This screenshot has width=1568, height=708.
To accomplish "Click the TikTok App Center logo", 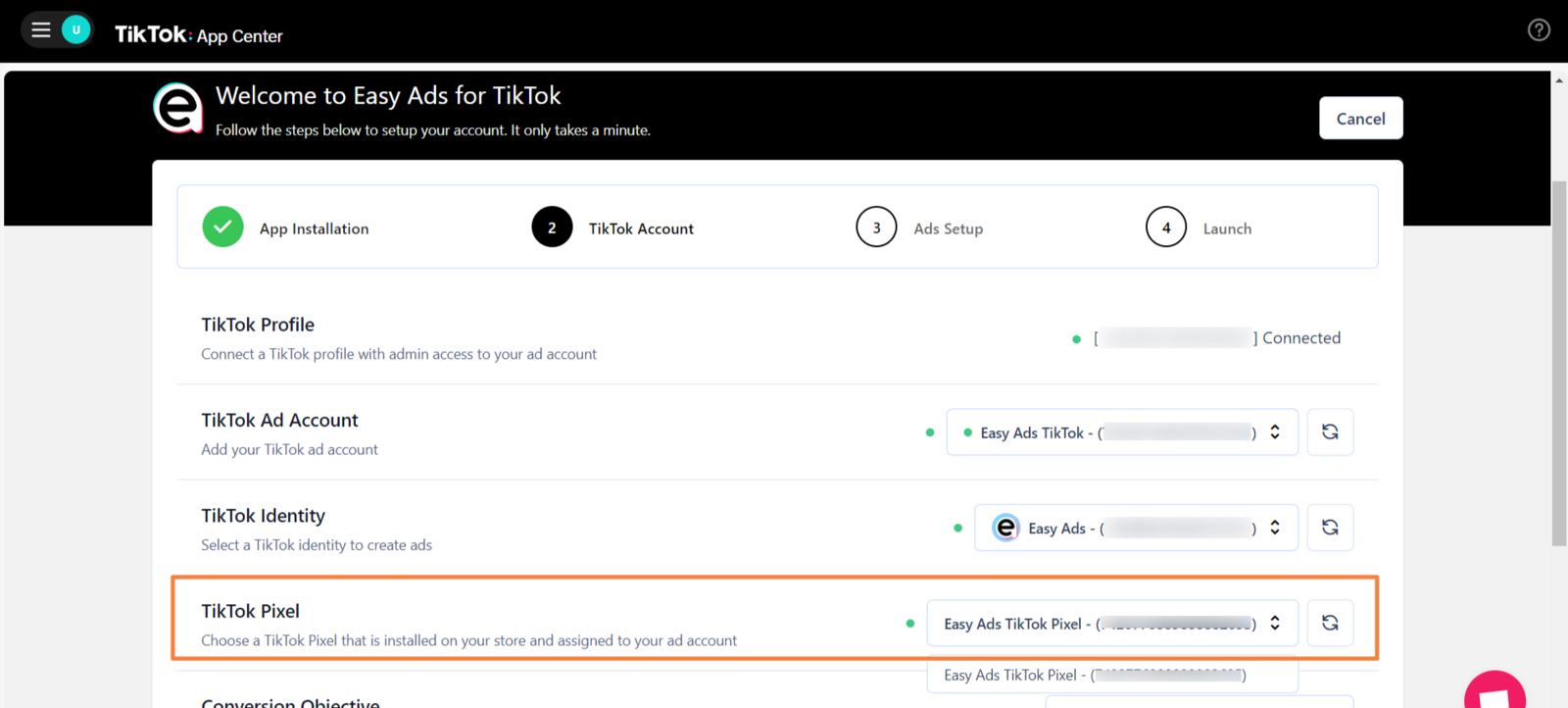I will [x=199, y=35].
